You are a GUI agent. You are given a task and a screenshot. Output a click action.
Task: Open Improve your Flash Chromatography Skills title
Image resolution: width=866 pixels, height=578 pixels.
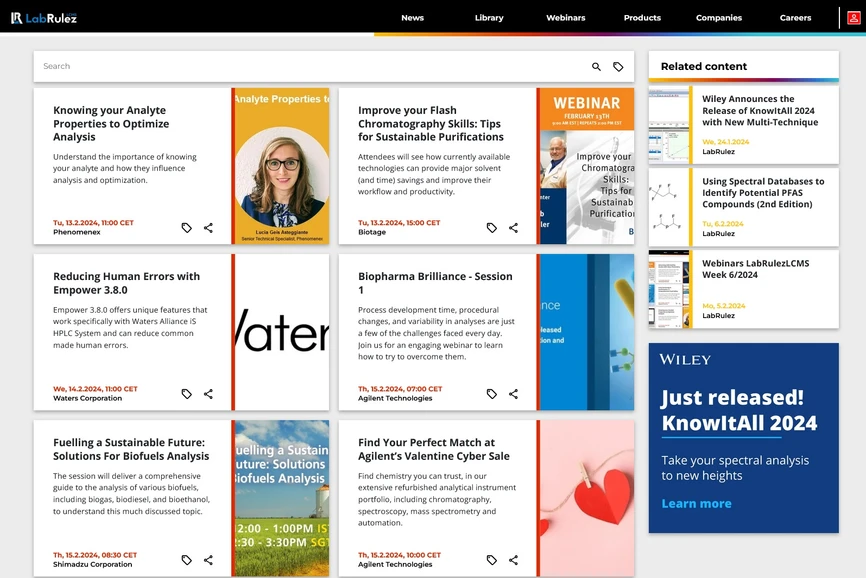(x=431, y=124)
